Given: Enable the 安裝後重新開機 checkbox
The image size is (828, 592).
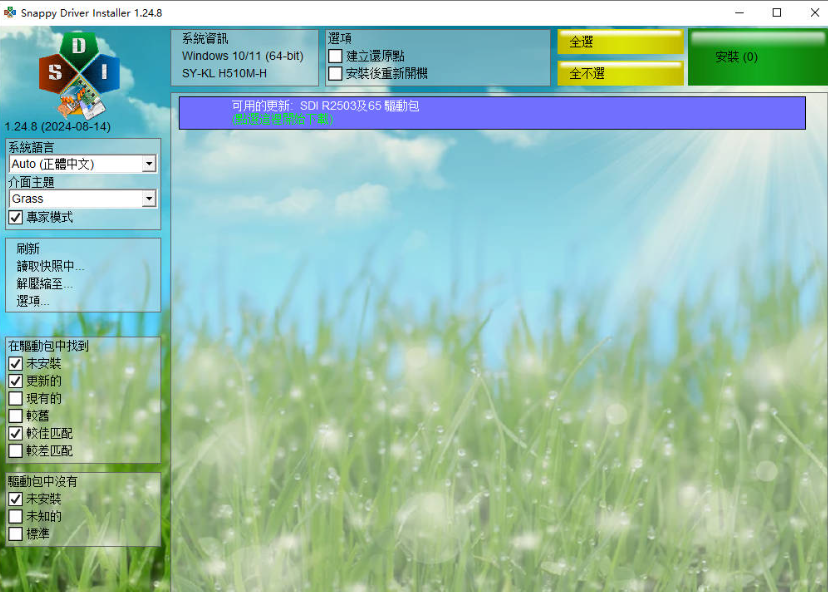Looking at the screenshot, I should click(336, 73).
